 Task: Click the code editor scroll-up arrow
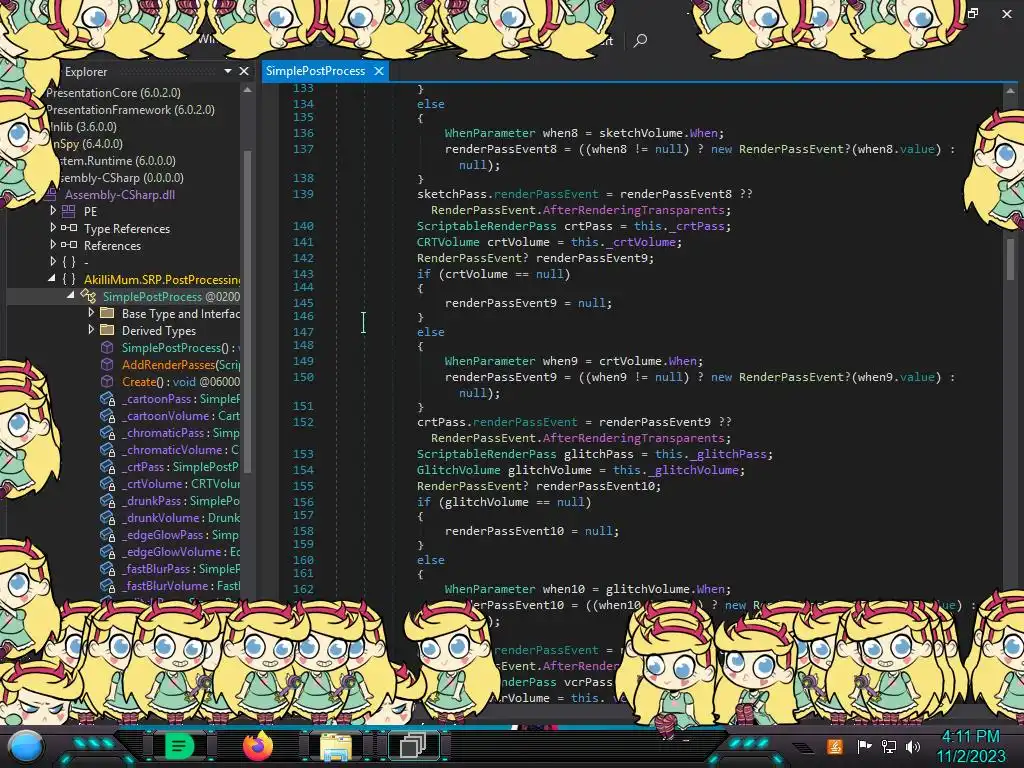(x=1010, y=91)
